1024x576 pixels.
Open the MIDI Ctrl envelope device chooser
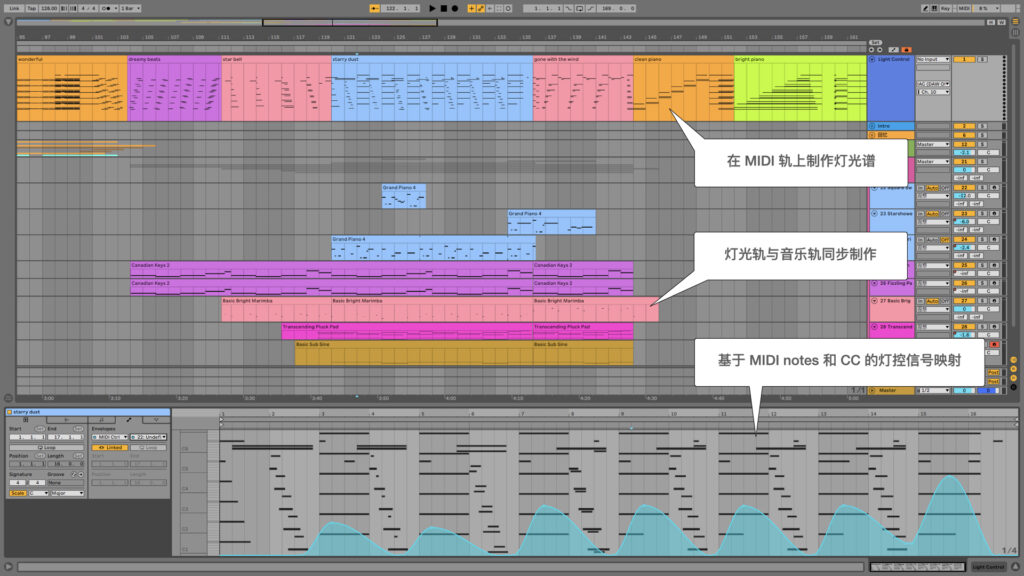108,437
